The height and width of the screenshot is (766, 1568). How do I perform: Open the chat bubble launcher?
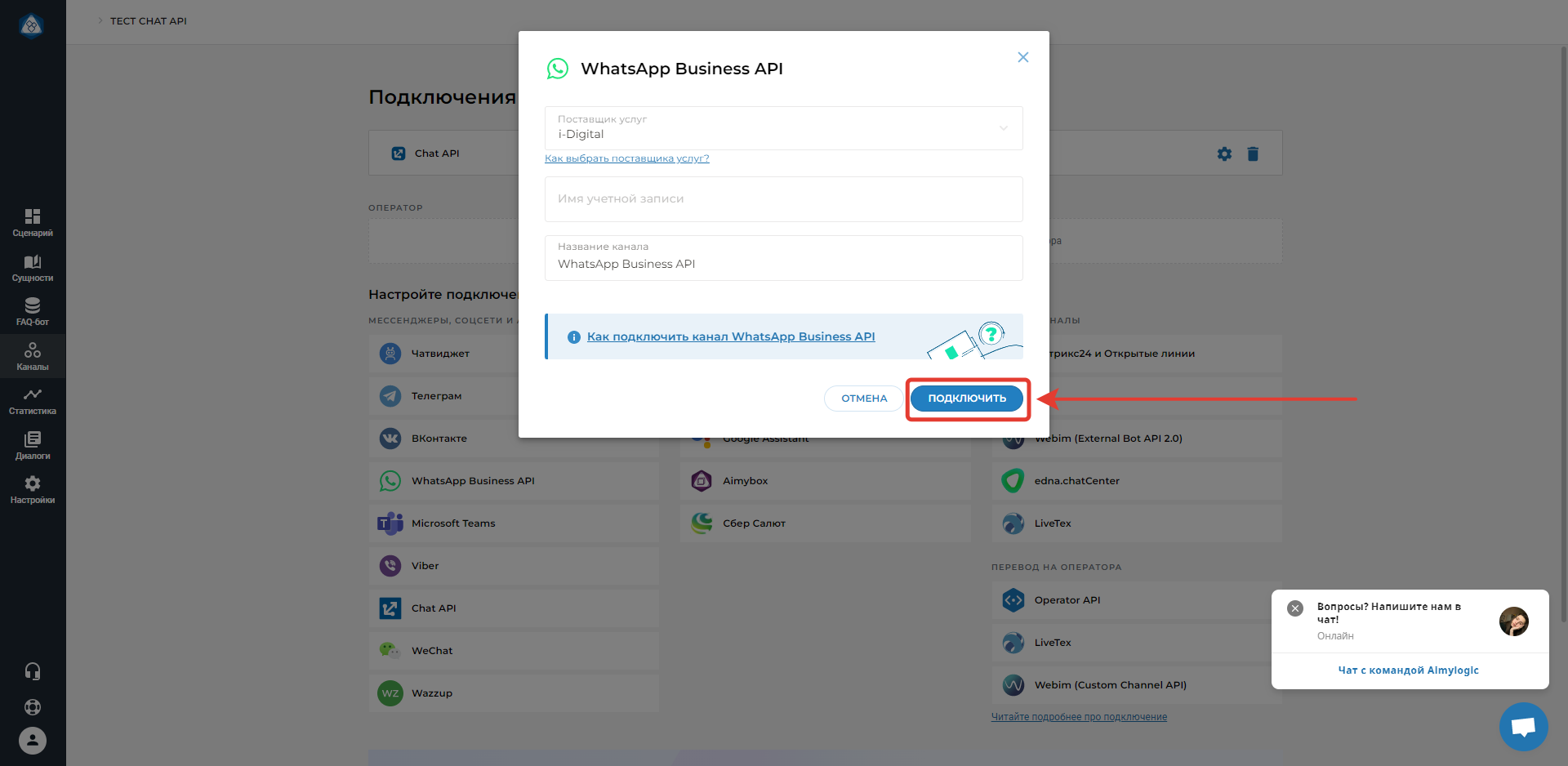tap(1524, 727)
